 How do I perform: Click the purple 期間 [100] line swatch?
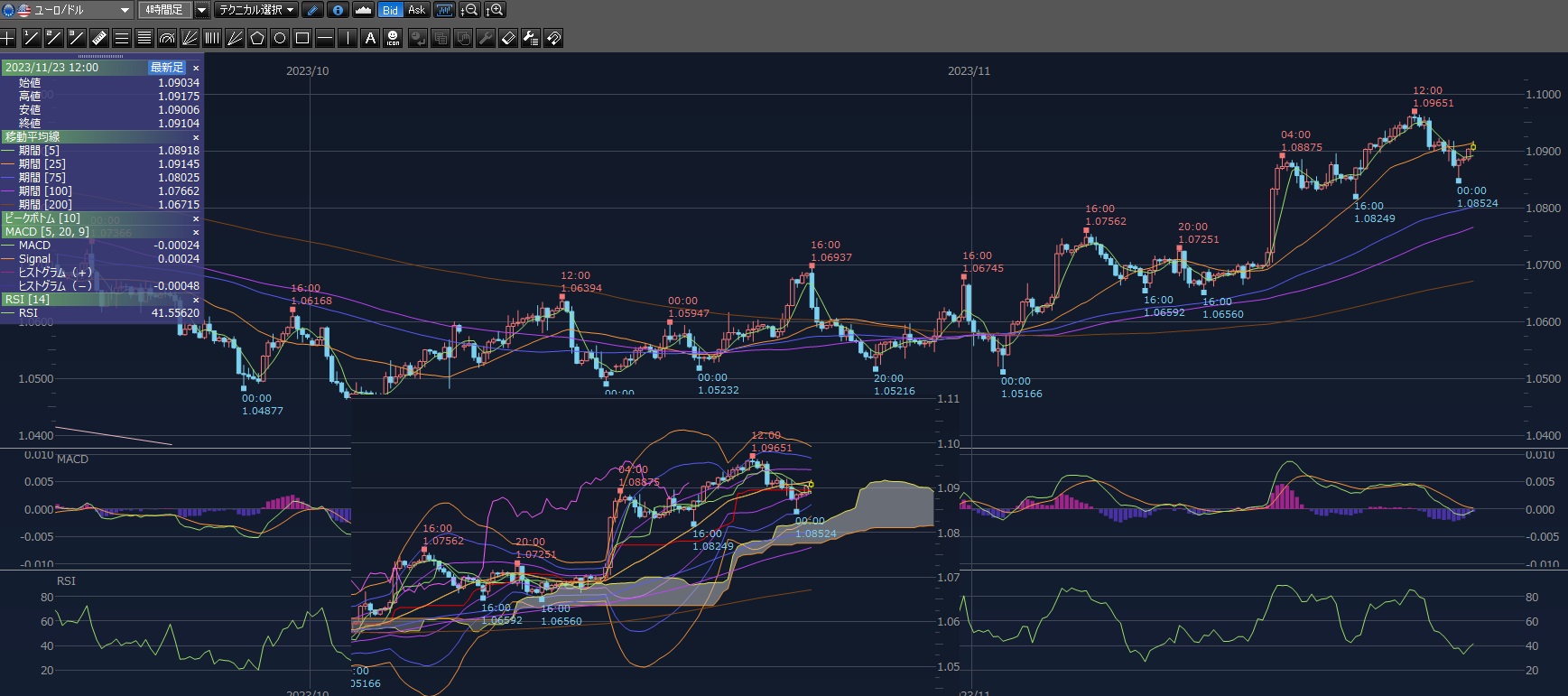(x=9, y=191)
